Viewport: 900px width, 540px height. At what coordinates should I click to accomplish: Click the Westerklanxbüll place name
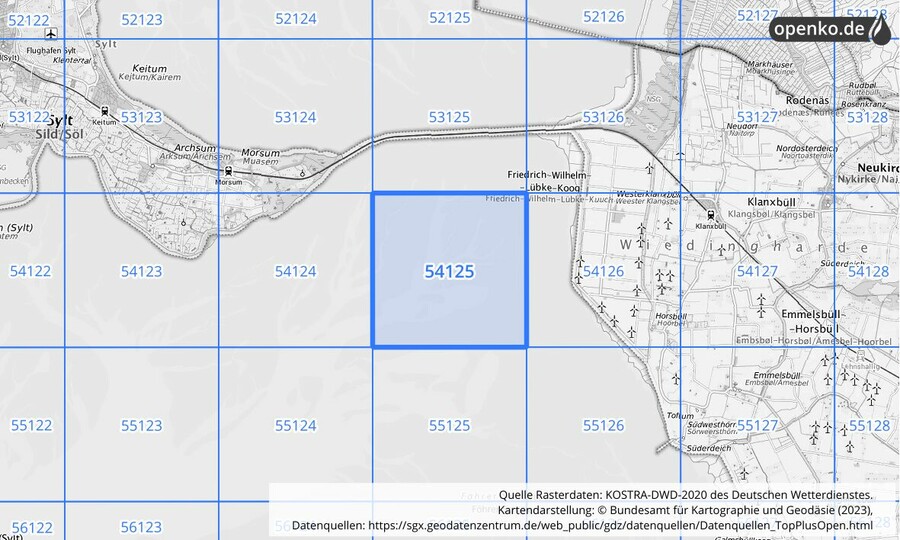click(648, 194)
